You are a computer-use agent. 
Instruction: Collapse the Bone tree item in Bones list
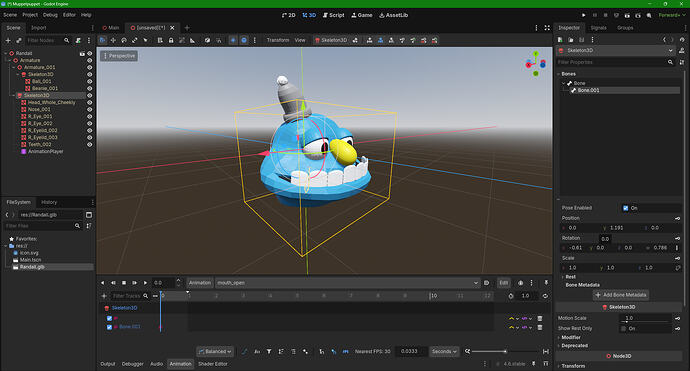click(564, 83)
